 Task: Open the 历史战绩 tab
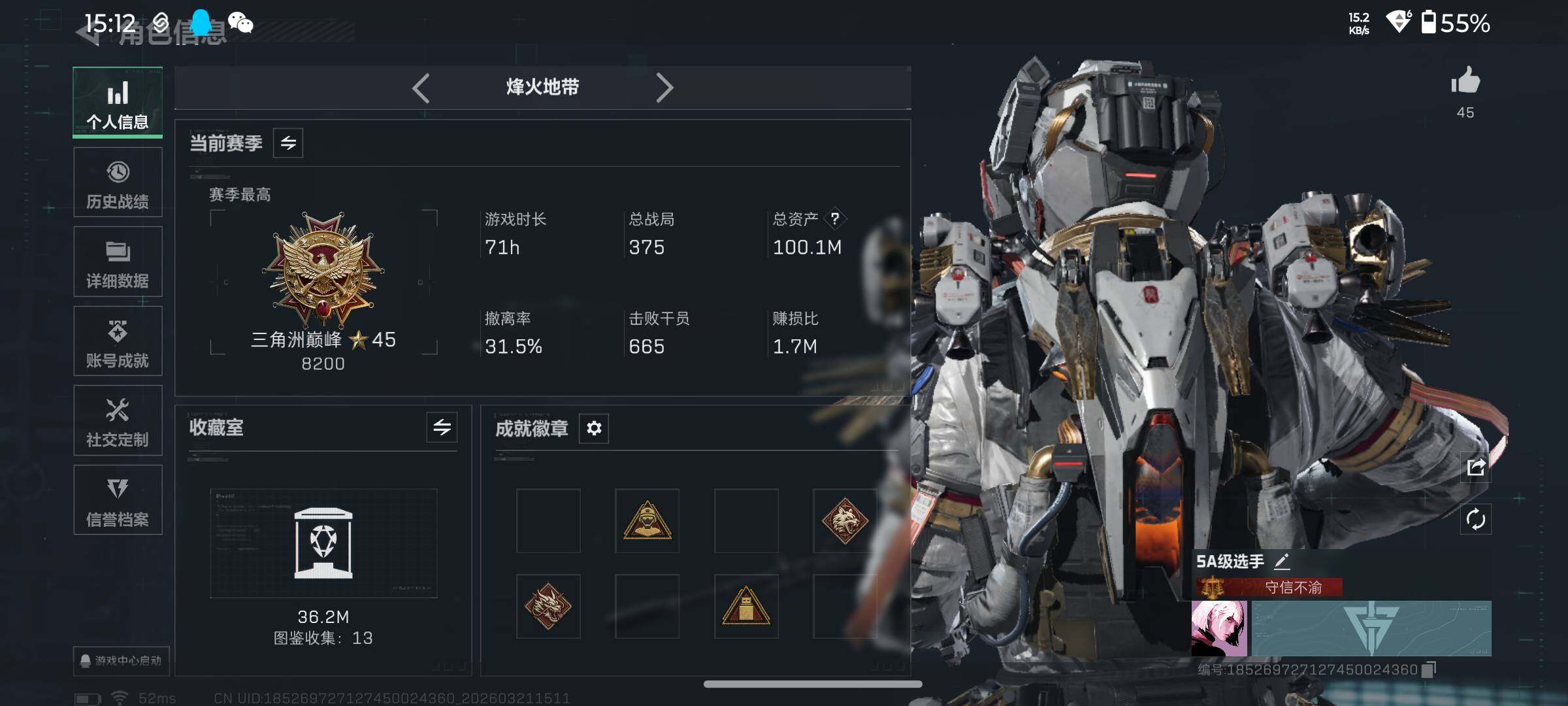118,182
